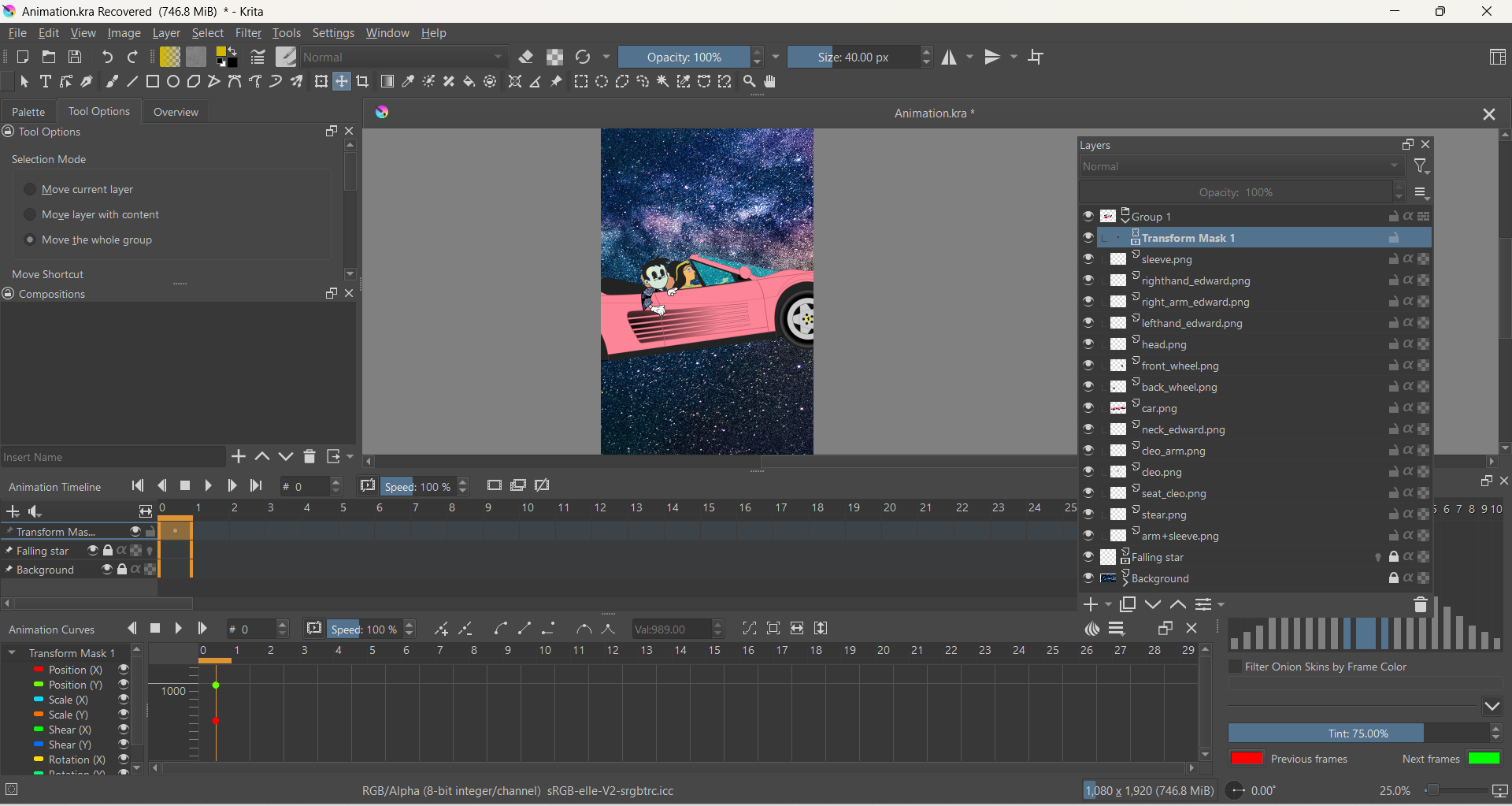Open the layer blending mode dropdown
1512x806 pixels.
tap(1240, 166)
